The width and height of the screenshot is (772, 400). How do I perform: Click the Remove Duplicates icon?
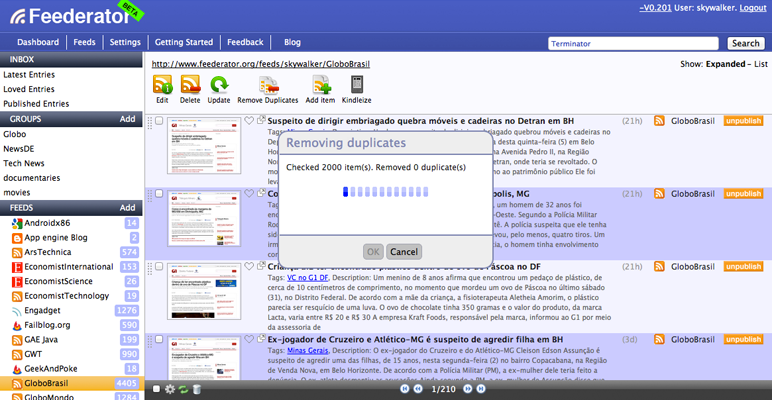pyautogui.click(x=268, y=85)
